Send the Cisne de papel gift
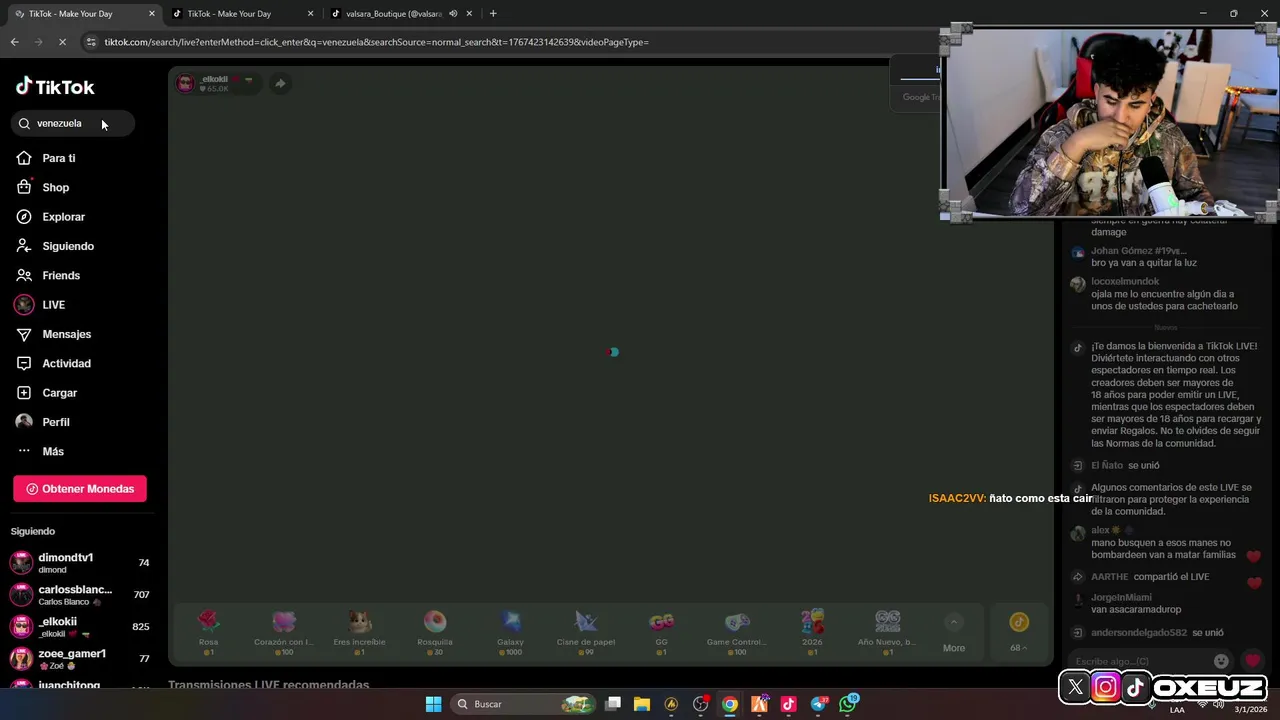This screenshot has width=1280, height=720. click(586, 633)
